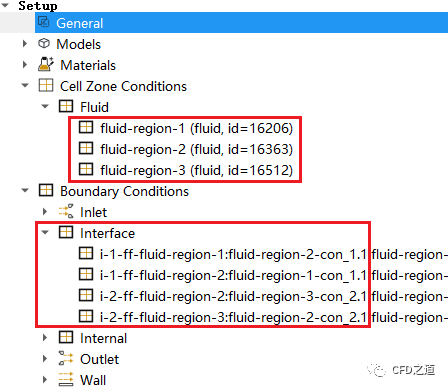
Task: Click the Boundary Conditions grid icon
Action: pyautogui.click(x=46, y=190)
